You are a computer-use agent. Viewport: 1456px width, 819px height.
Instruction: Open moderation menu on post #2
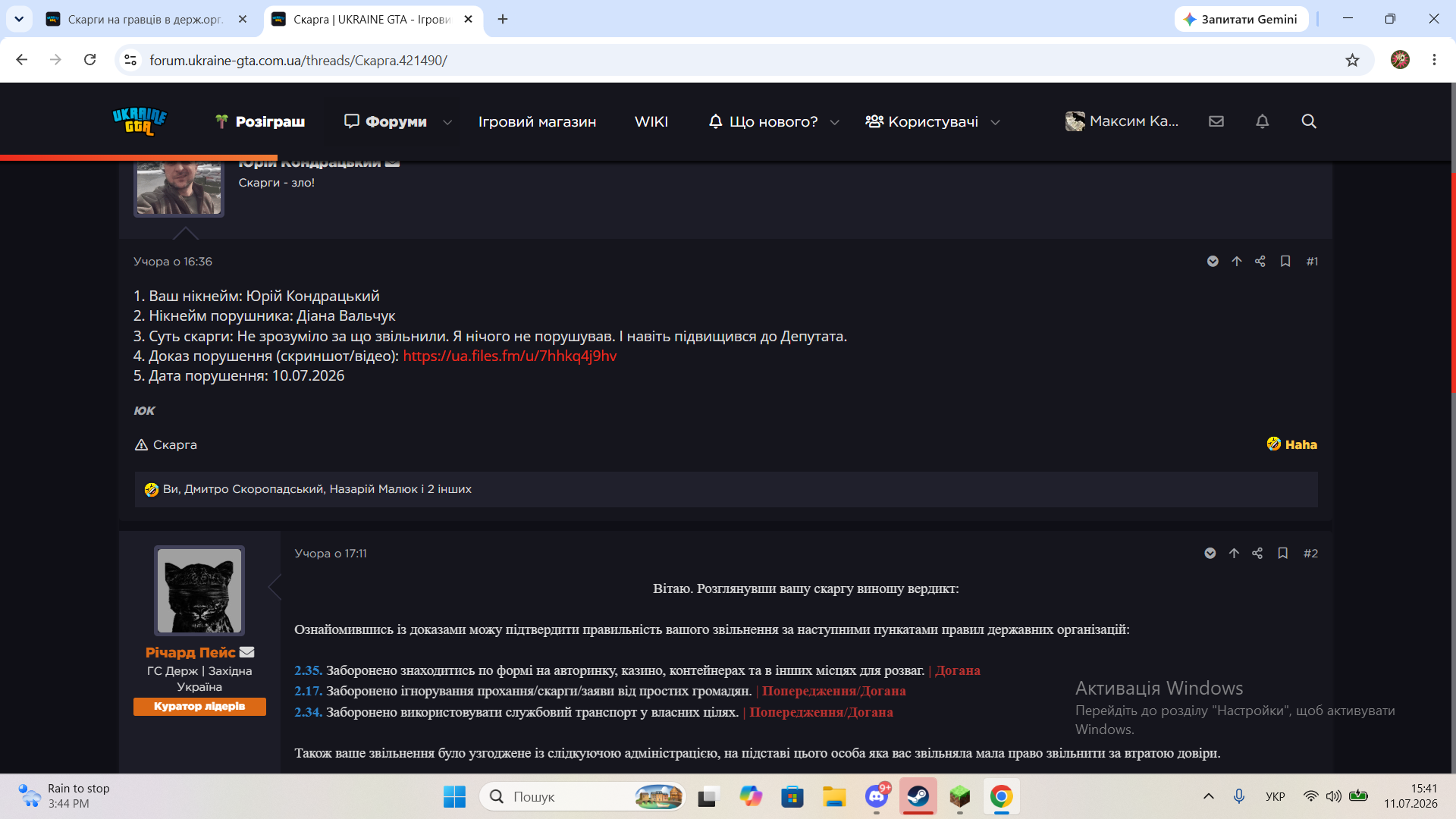point(1210,553)
